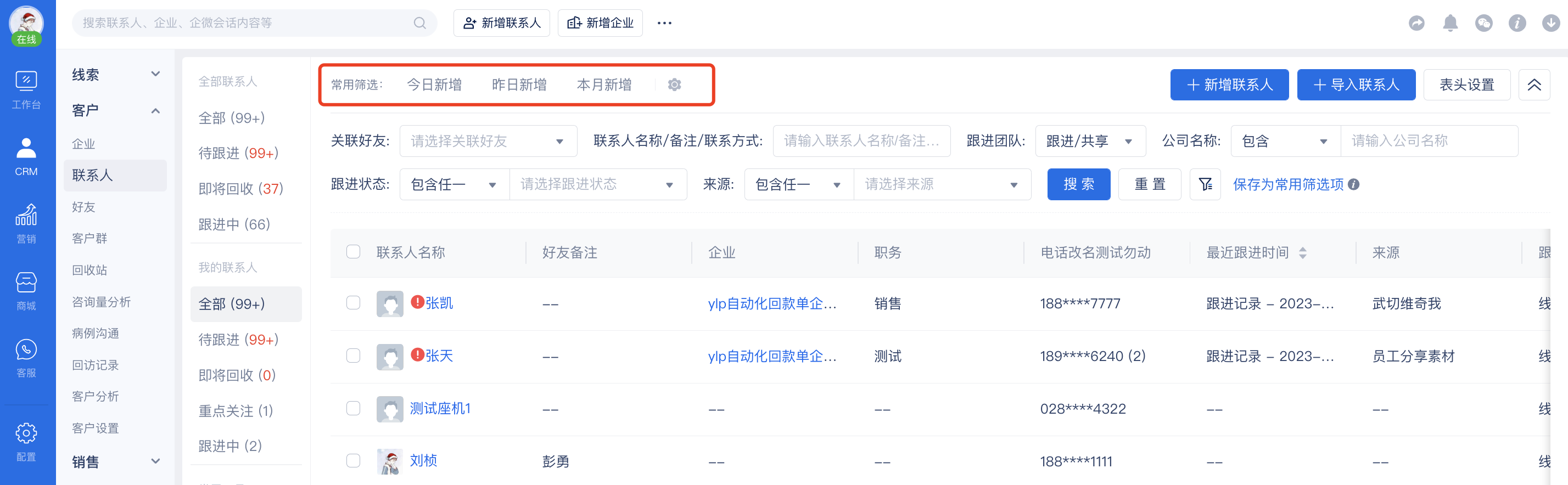Click the avatar of contact 刘桢
Viewport: 1568px width, 485px height.
[x=390, y=461]
